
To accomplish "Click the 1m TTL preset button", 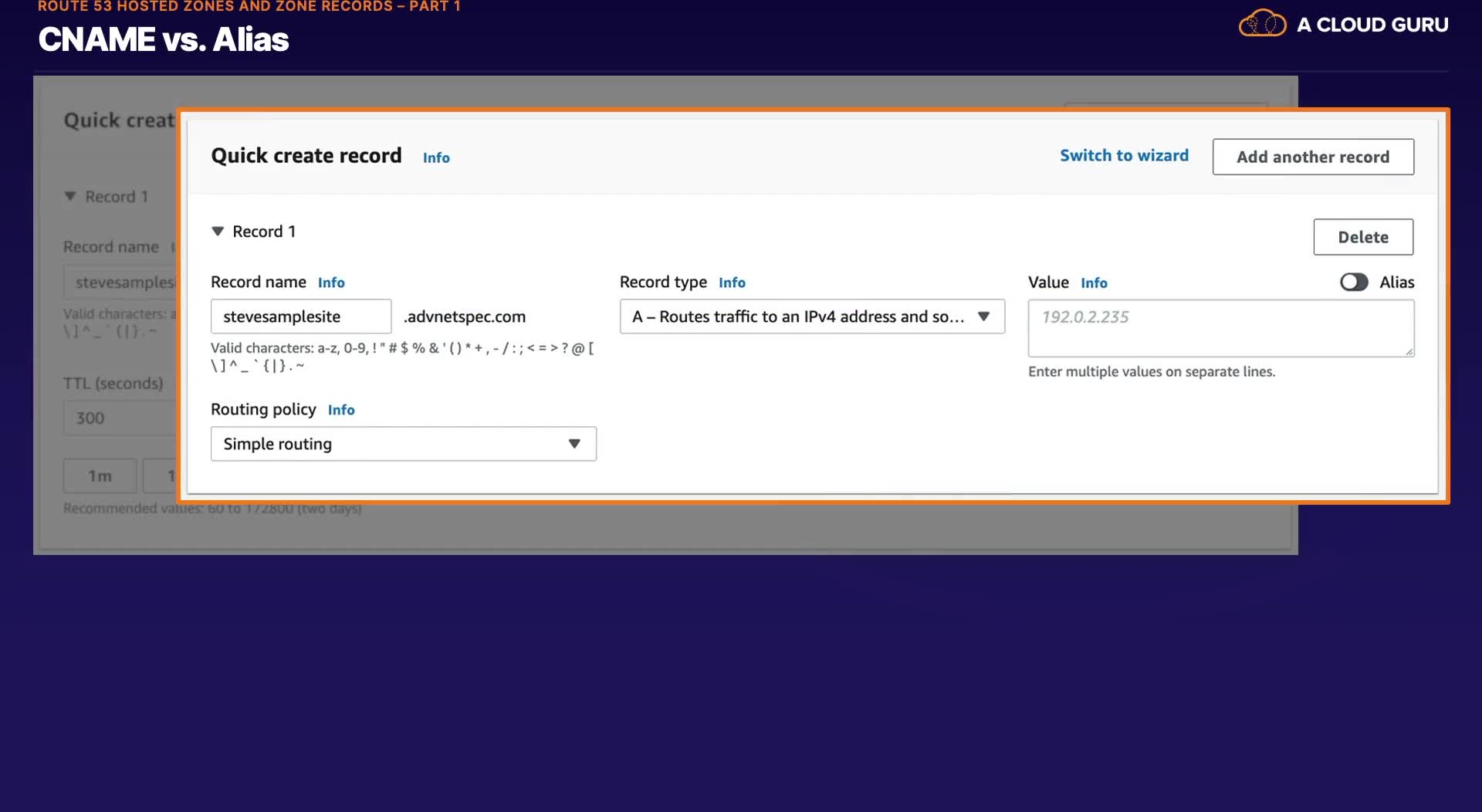I will click(x=100, y=476).
